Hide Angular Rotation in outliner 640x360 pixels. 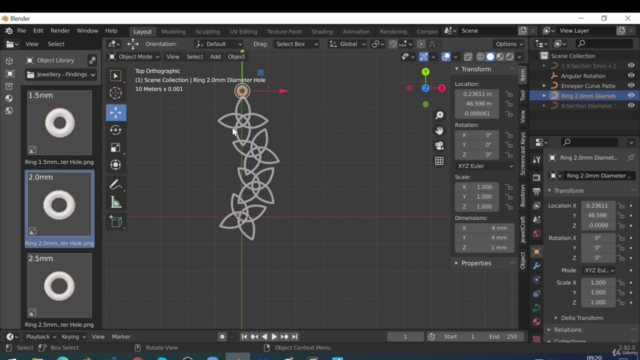click(631, 76)
